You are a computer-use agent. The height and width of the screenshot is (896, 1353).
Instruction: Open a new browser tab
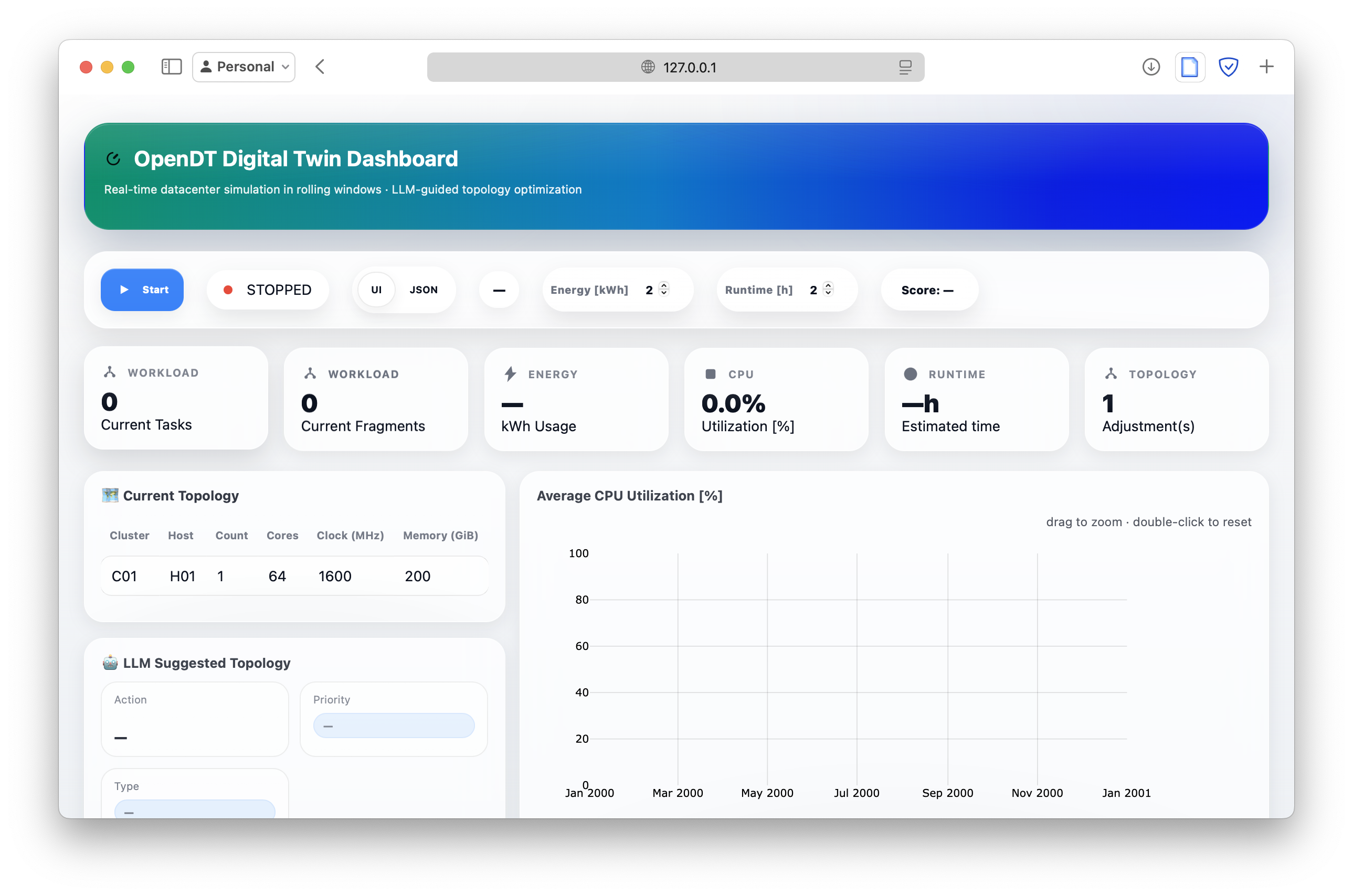tap(1266, 66)
